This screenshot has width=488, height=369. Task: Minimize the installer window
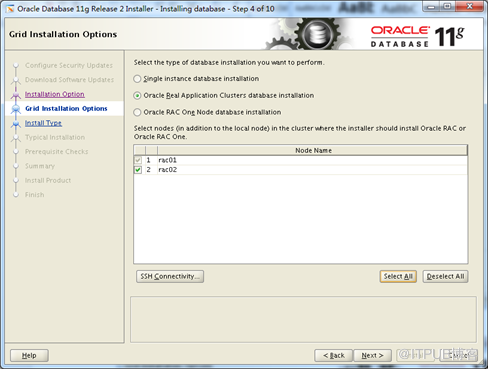click(432, 6)
